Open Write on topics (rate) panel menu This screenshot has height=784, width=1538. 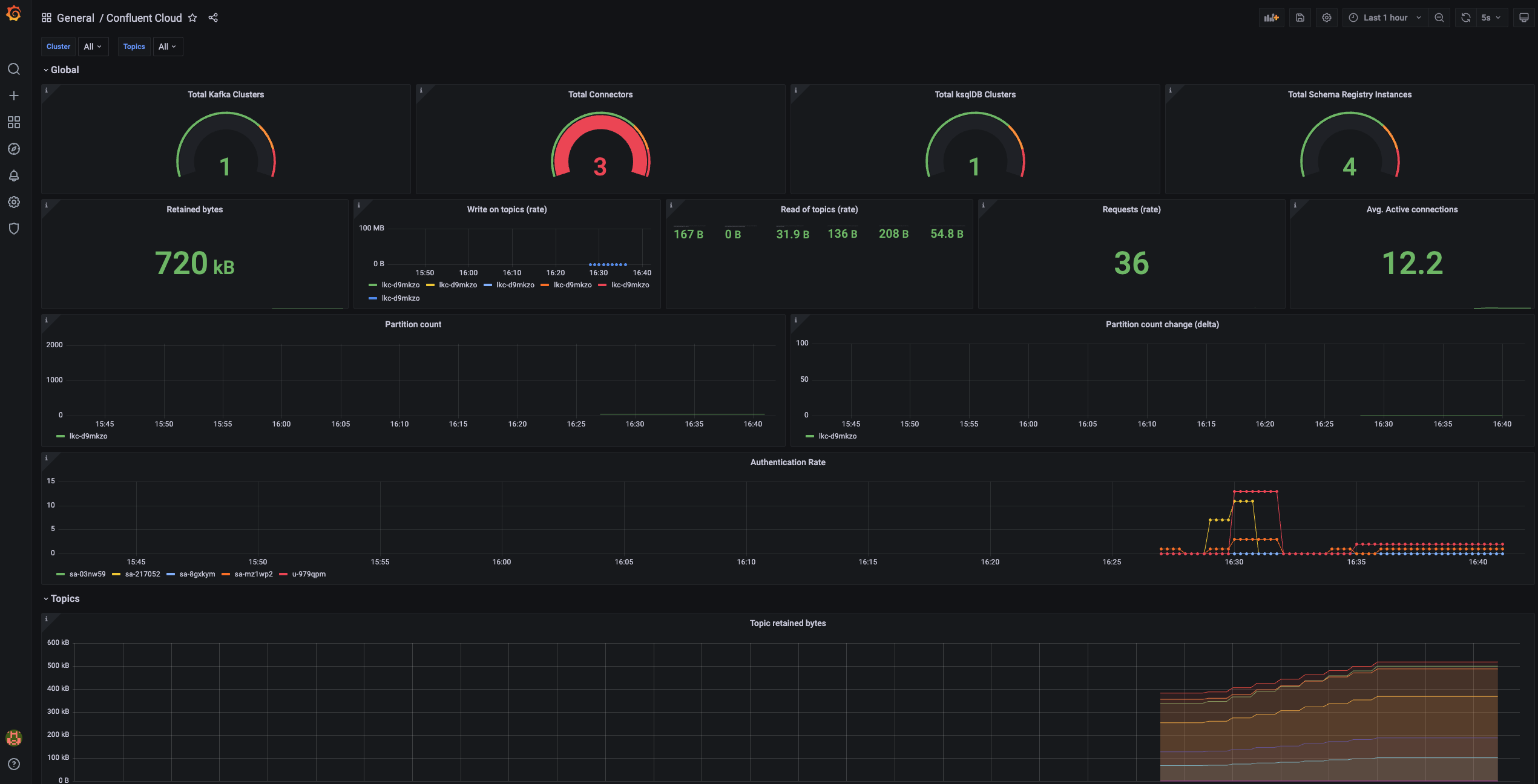tap(507, 209)
